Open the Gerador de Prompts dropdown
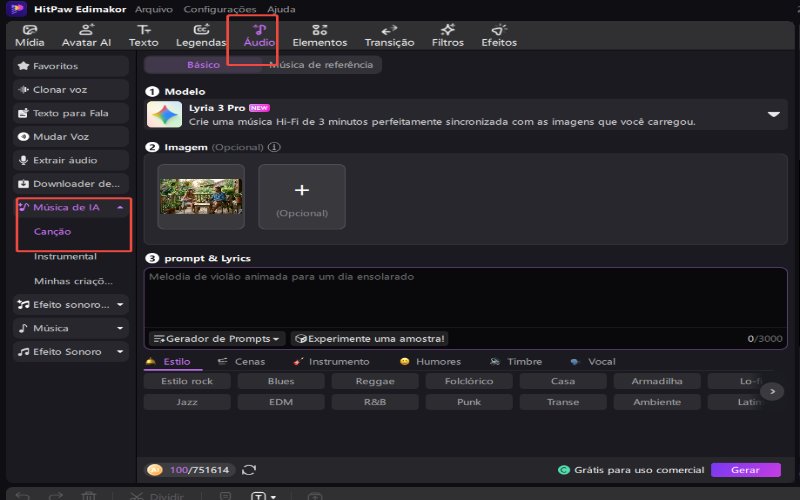The image size is (800, 500). (216, 338)
